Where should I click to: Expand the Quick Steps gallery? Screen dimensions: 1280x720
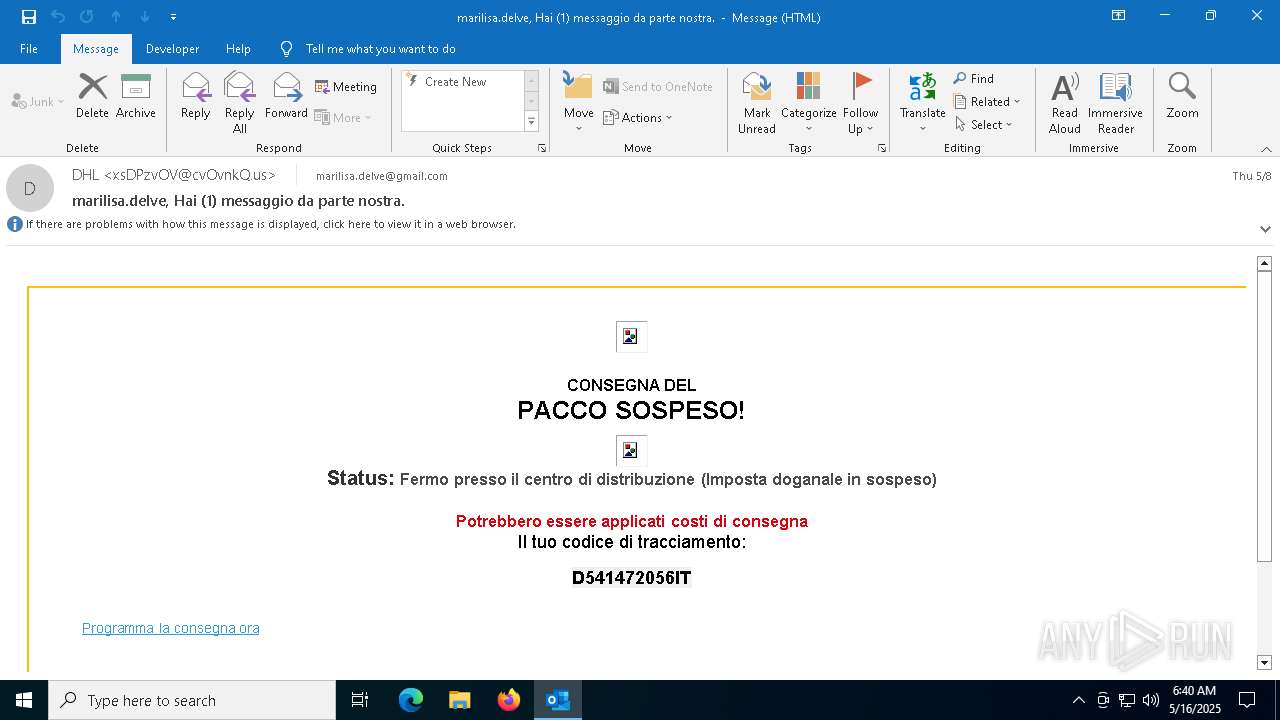pyautogui.click(x=532, y=122)
